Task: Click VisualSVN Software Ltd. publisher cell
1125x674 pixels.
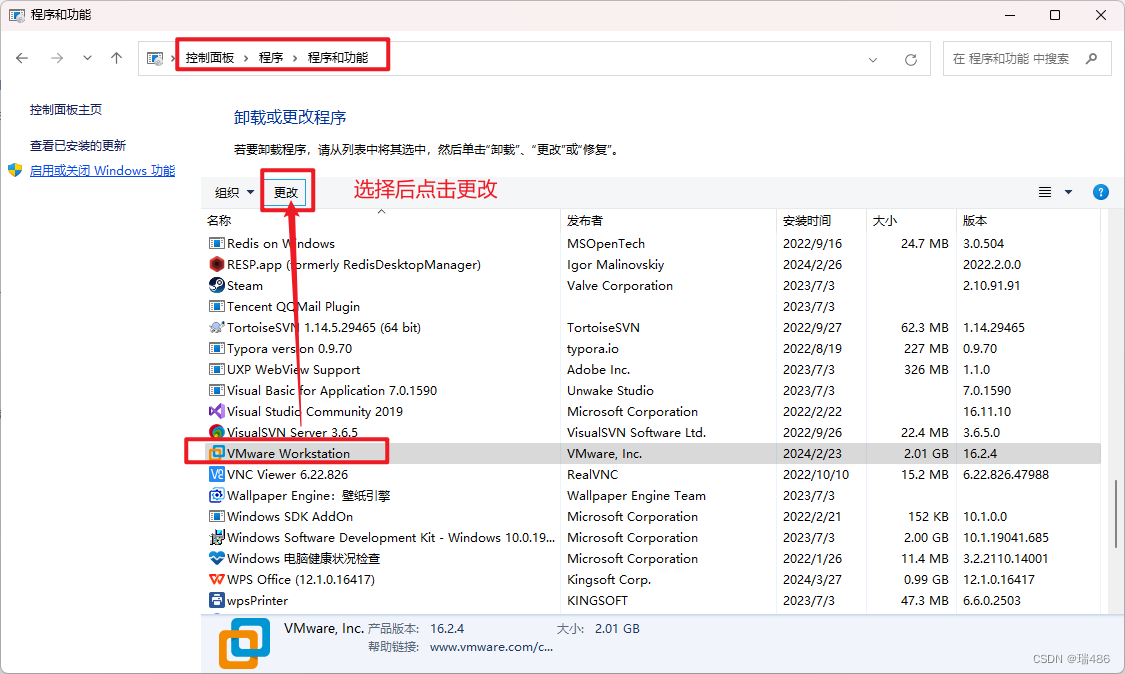Action: pos(636,433)
